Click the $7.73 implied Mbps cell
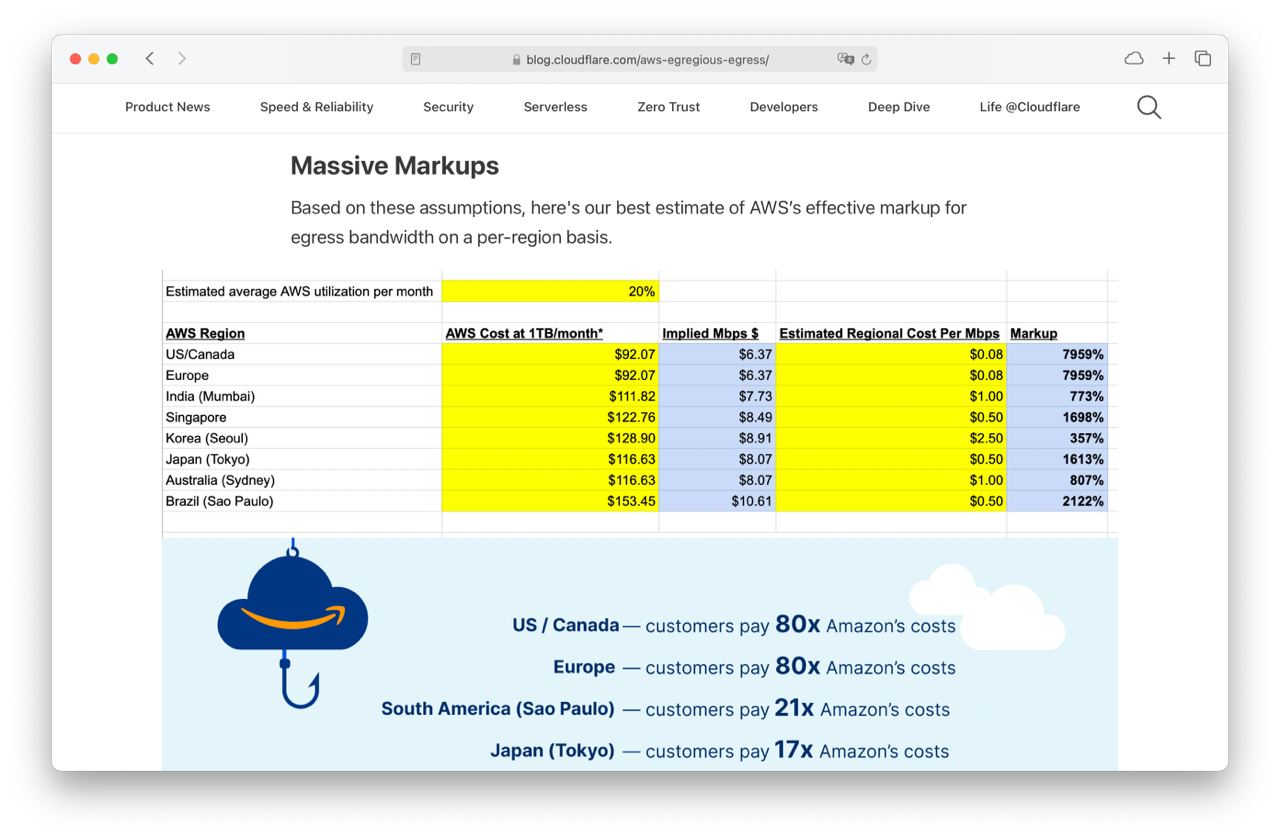1280x839 pixels. click(717, 396)
